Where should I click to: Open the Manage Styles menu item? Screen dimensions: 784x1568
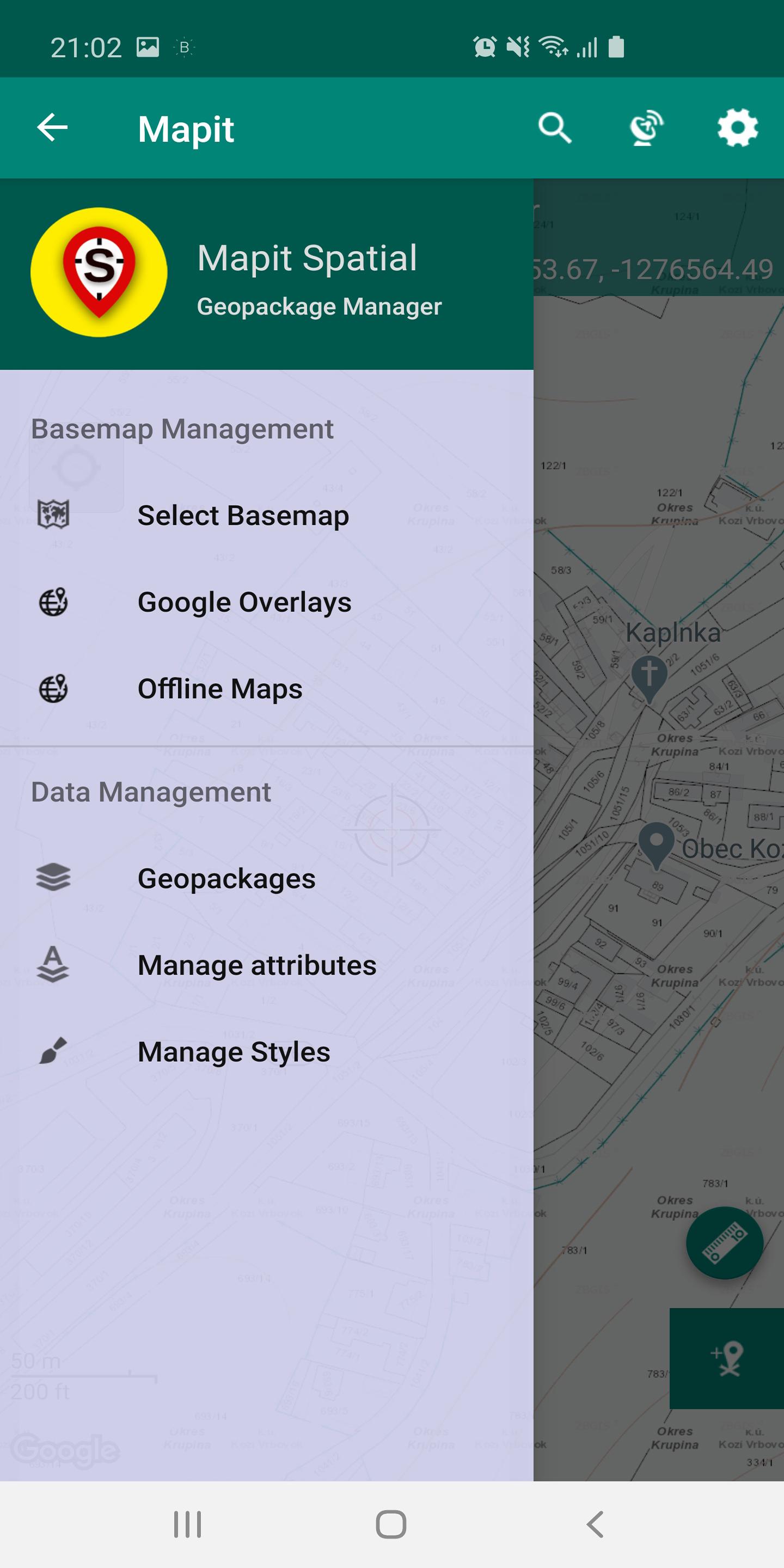click(267, 1051)
